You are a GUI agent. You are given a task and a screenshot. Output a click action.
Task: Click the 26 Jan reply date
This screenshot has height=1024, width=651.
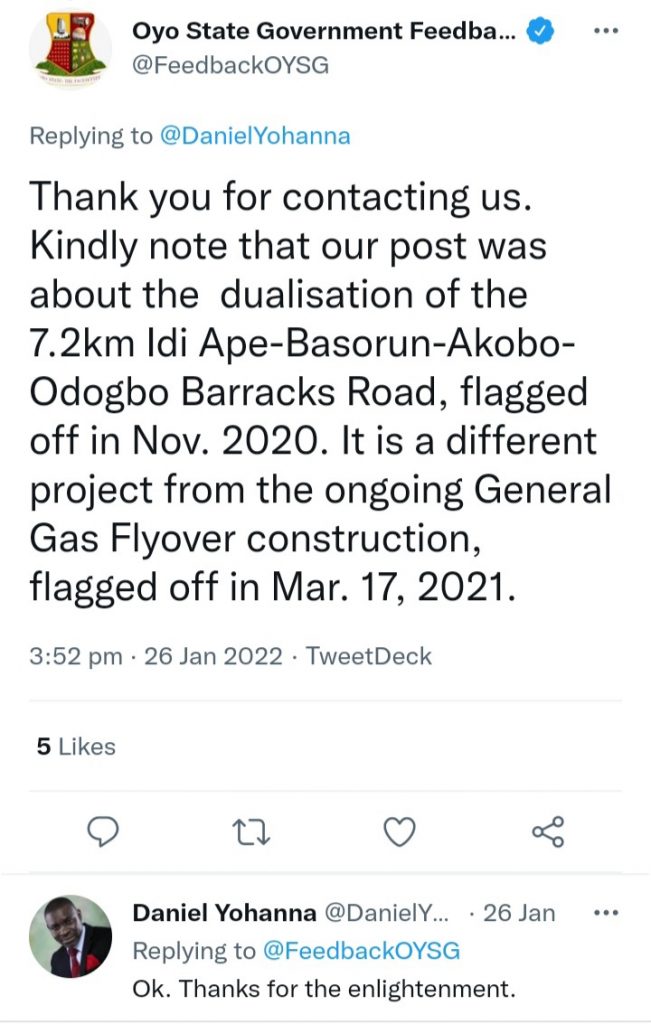click(x=519, y=913)
